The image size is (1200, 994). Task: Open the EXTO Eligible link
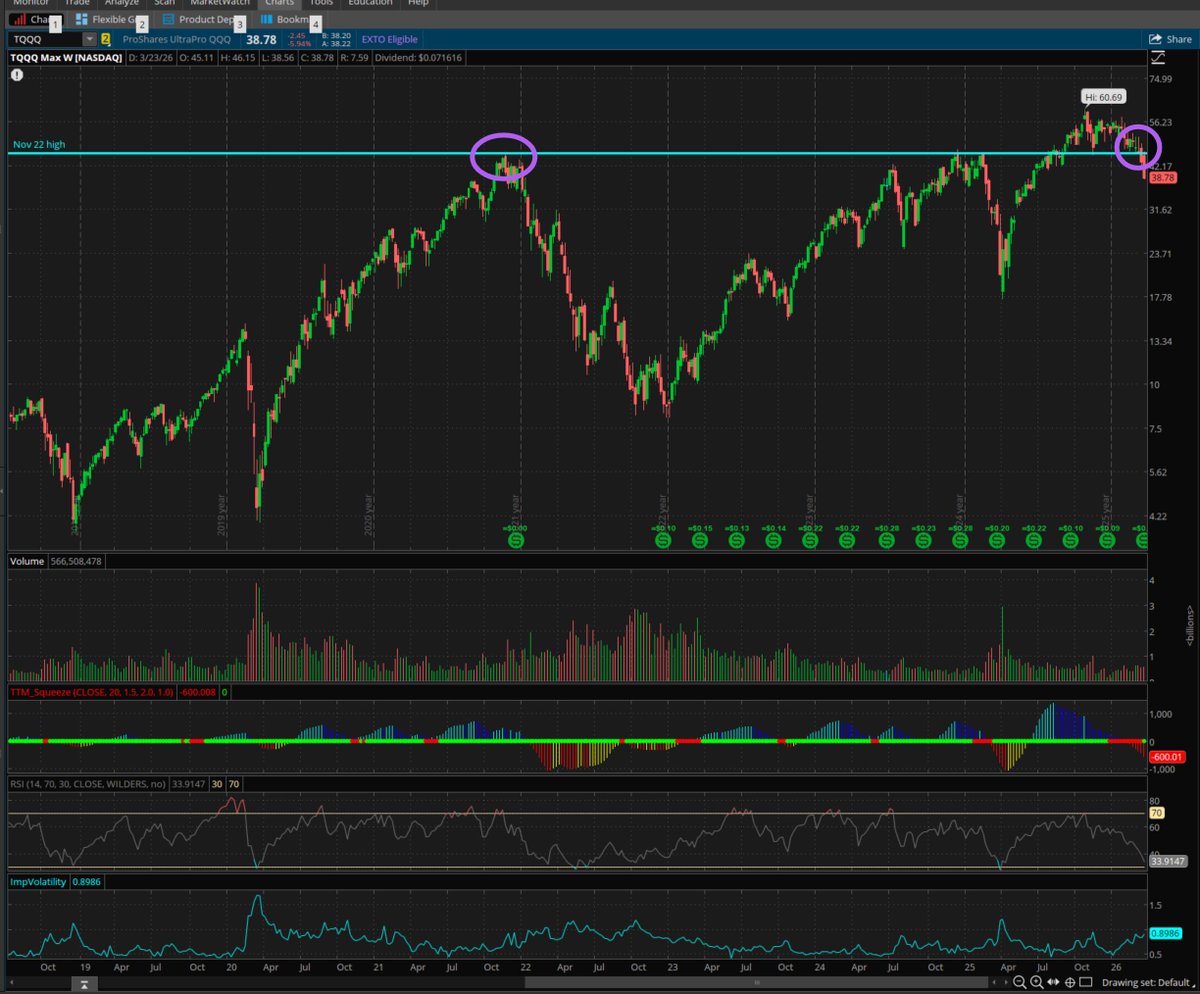[x=389, y=39]
